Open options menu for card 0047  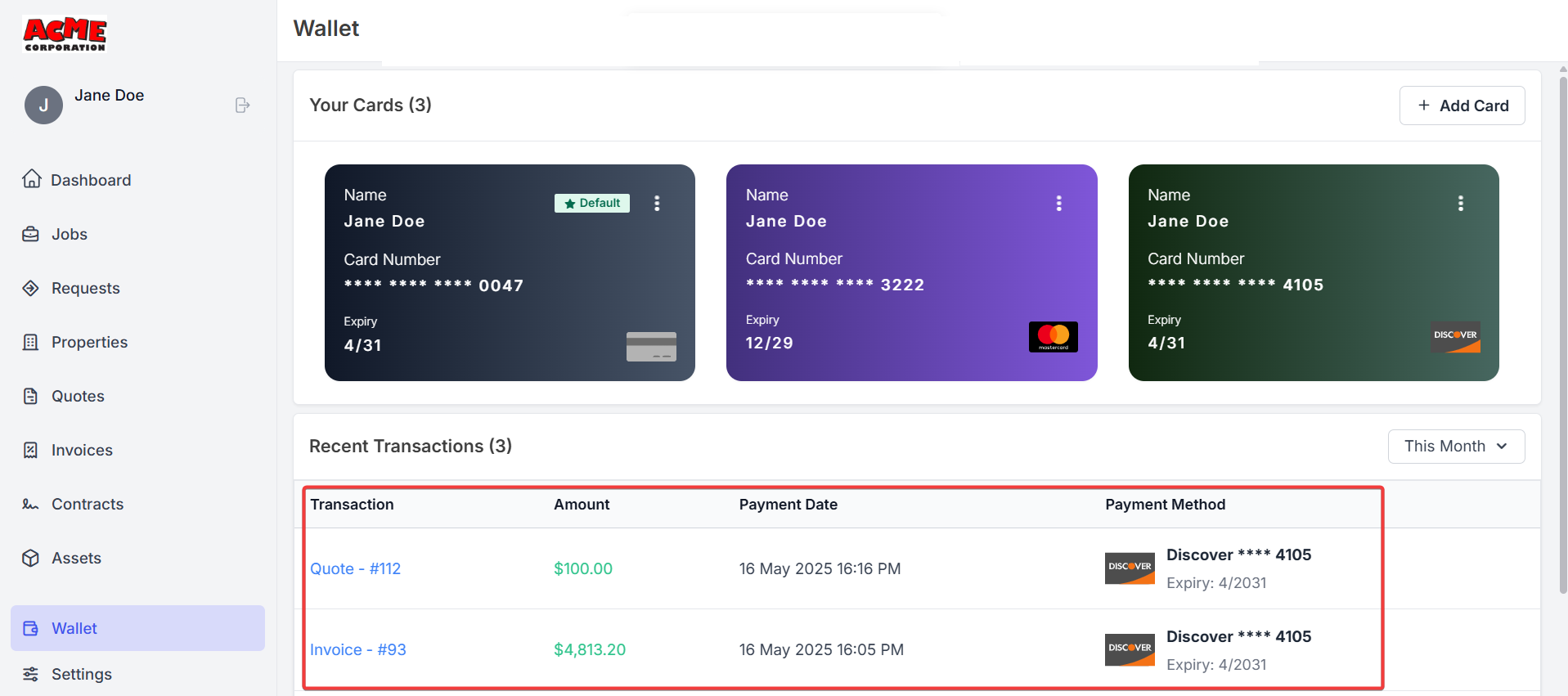coord(657,203)
